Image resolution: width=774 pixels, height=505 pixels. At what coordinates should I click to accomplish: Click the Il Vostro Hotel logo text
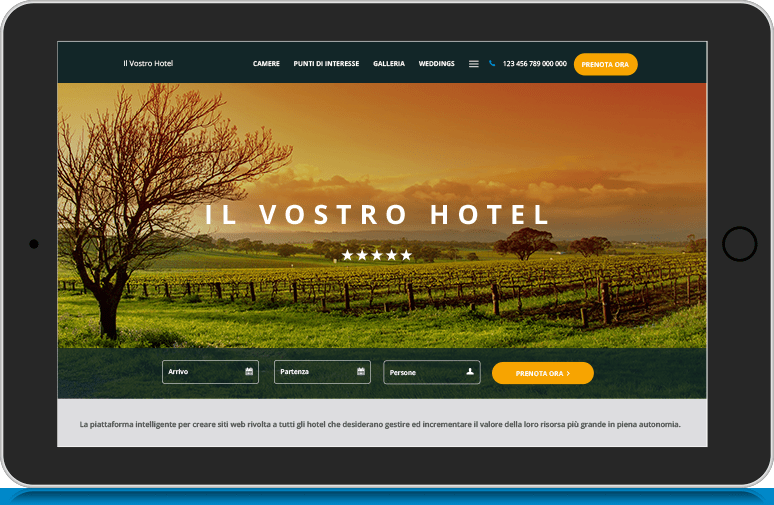pos(148,63)
